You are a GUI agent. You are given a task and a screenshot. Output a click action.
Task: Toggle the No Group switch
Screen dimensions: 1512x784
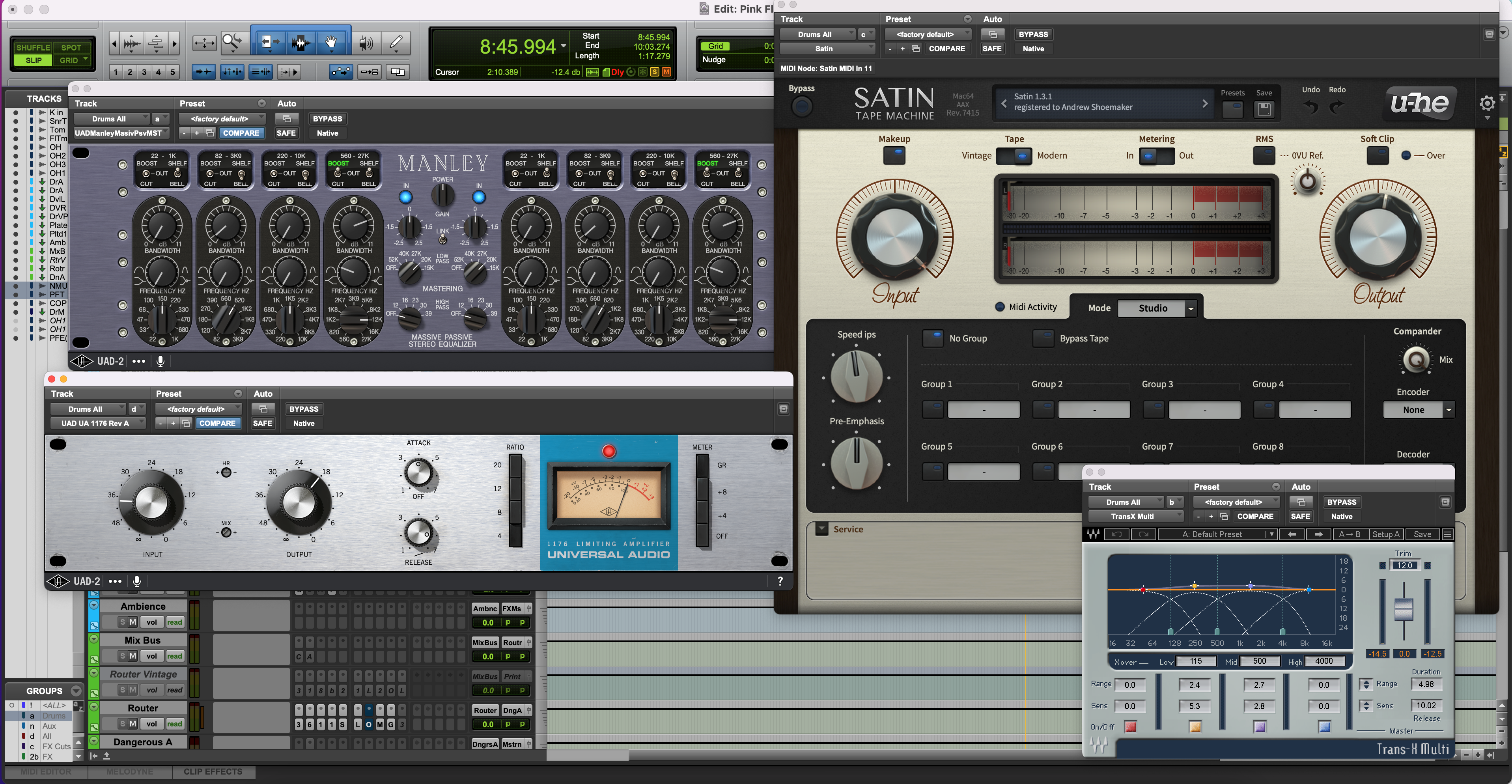(x=933, y=338)
